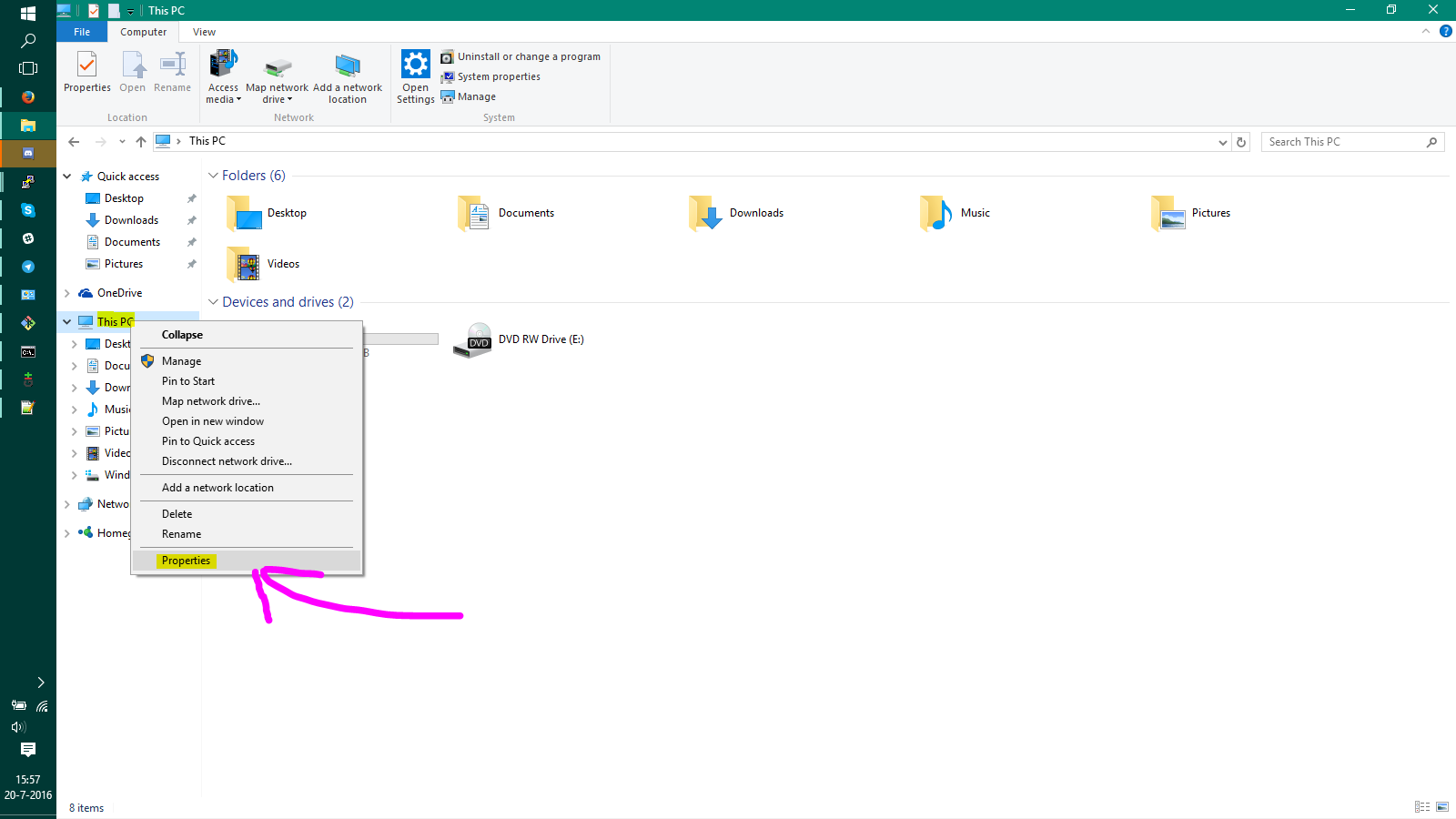This screenshot has height=819, width=1456.
Task: Open the Action Center notification icon
Action: 28,750
